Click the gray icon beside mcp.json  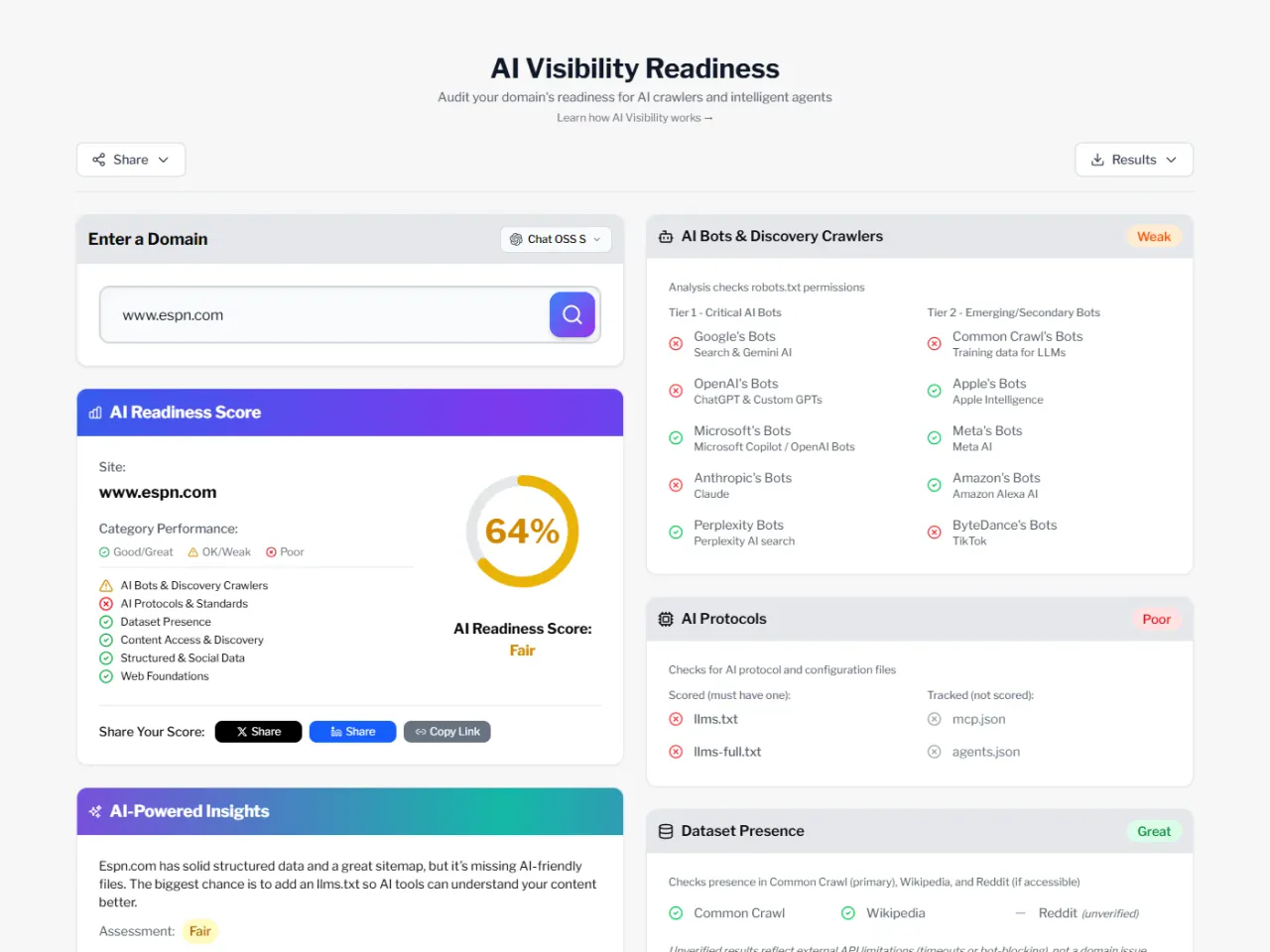pos(935,720)
